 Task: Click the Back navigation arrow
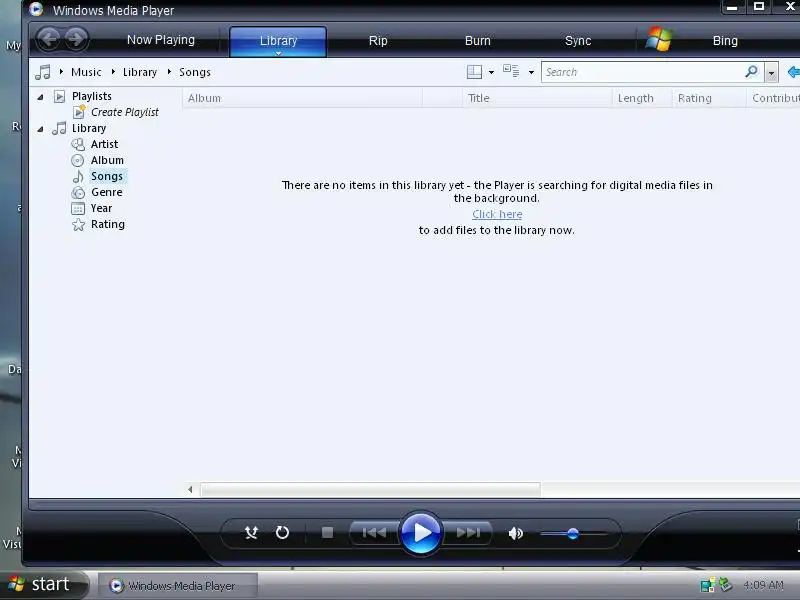[x=49, y=39]
